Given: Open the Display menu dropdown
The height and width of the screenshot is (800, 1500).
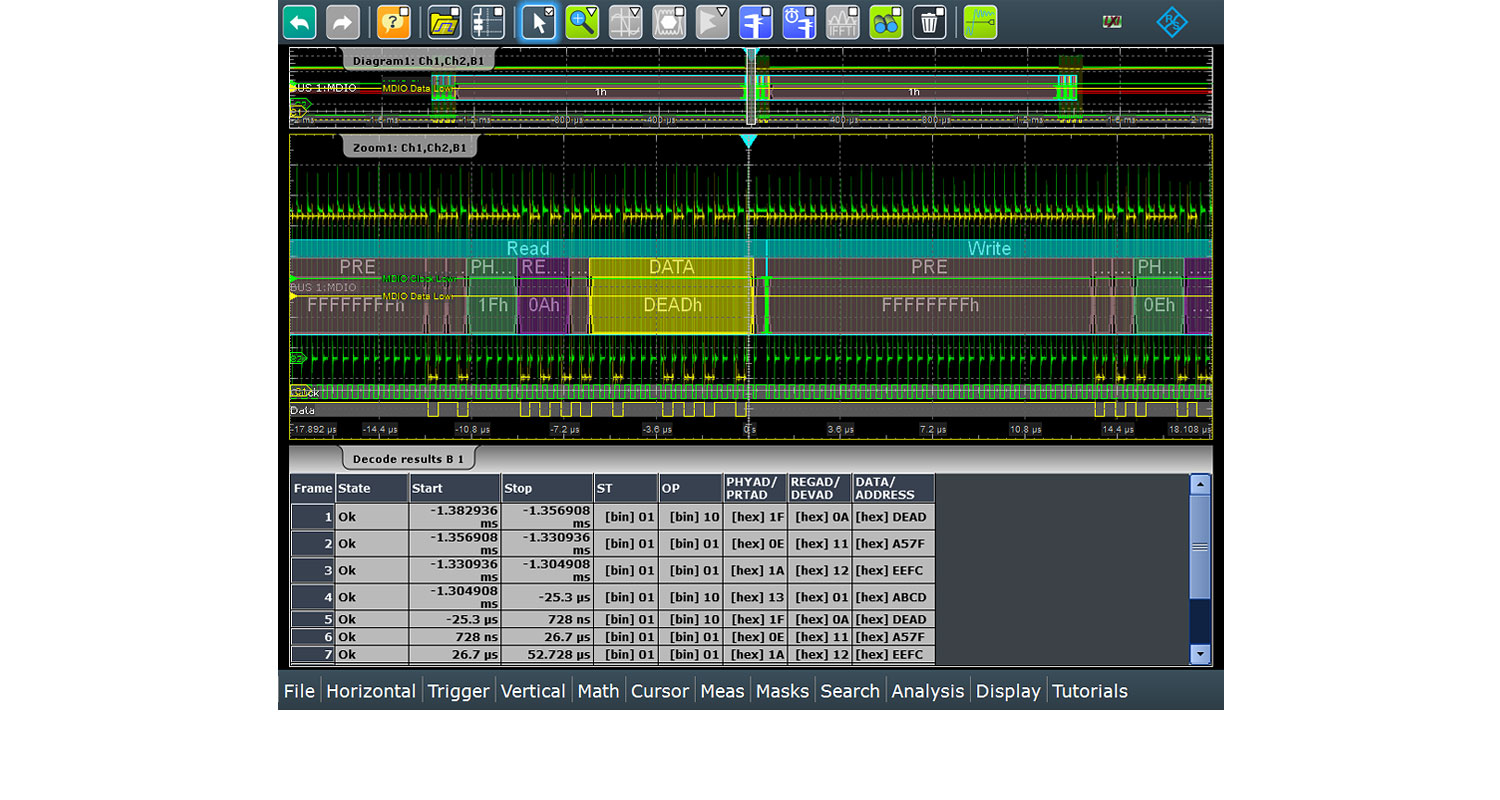Looking at the screenshot, I should point(1008,691).
